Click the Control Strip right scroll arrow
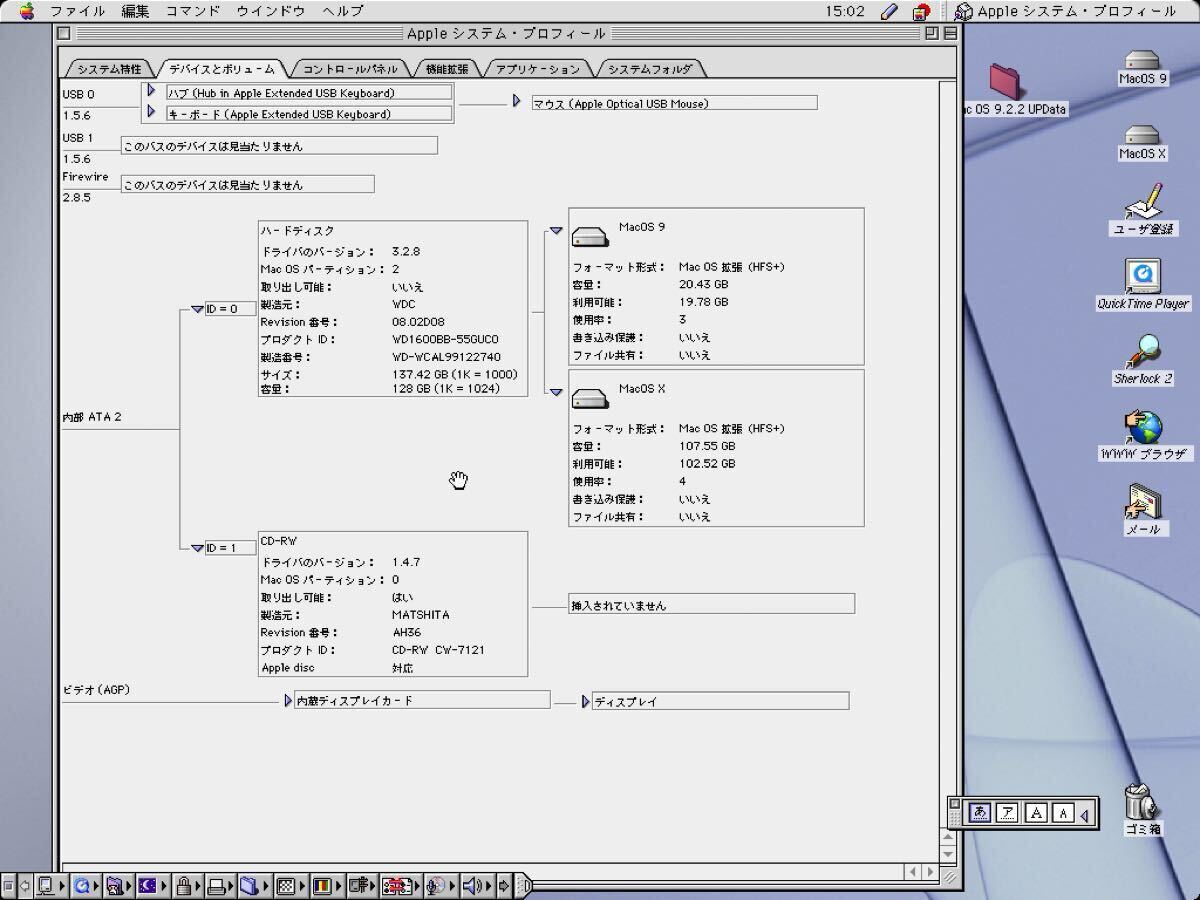The image size is (1200, 900). (504, 885)
